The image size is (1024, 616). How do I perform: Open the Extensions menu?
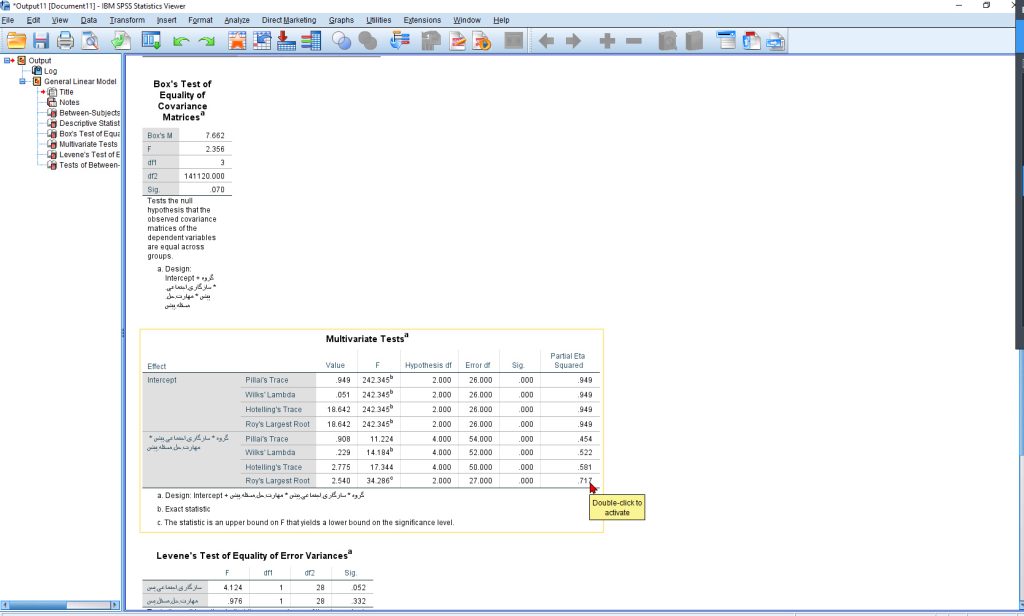click(x=422, y=20)
